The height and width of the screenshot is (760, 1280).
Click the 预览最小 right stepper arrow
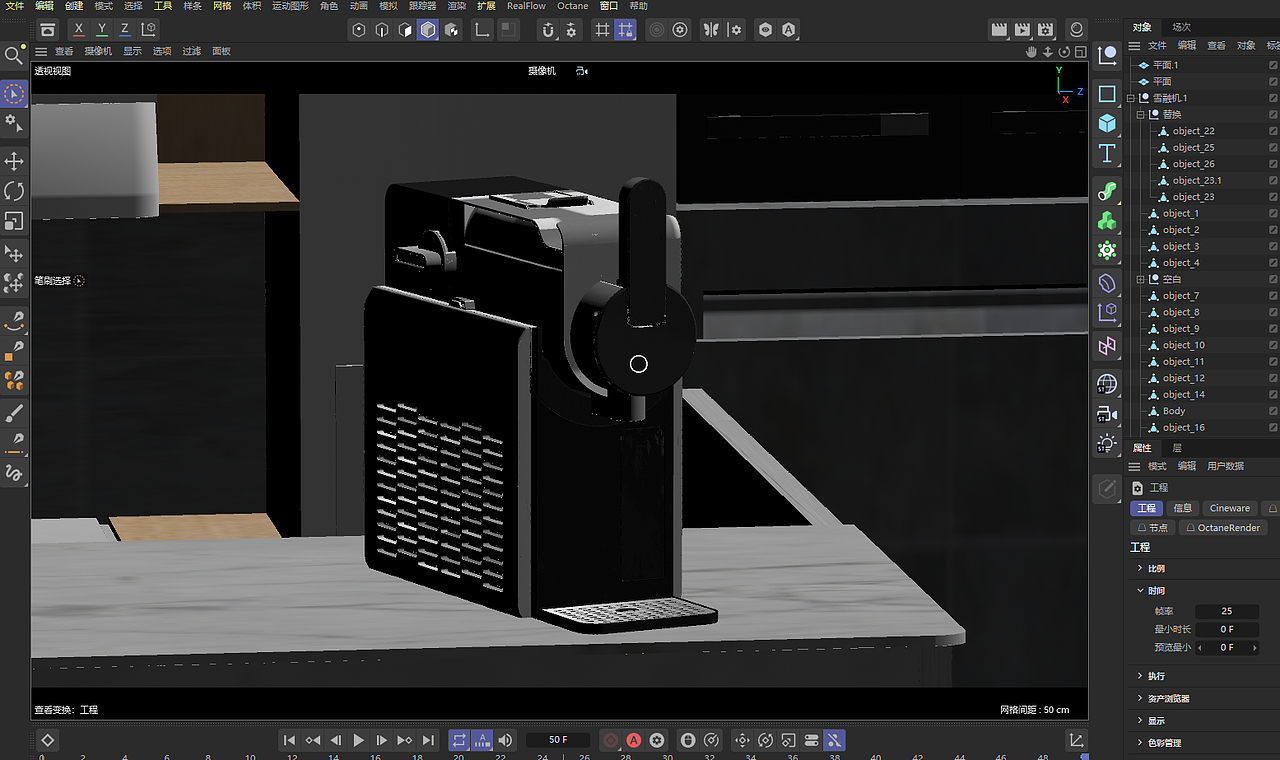(1256, 648)
